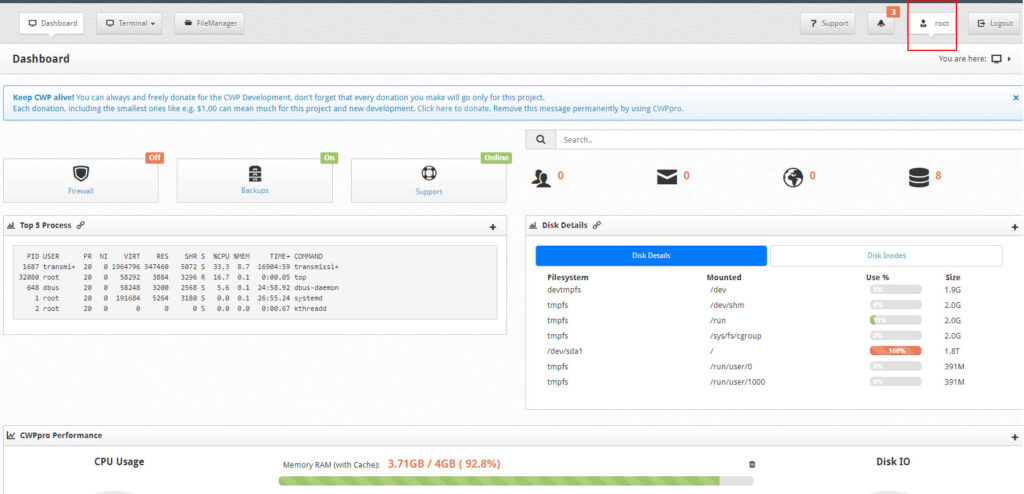The width and height of the screenshot is (1024, 494).
Task: Open the Backups server panel
Action: [254, 180]
